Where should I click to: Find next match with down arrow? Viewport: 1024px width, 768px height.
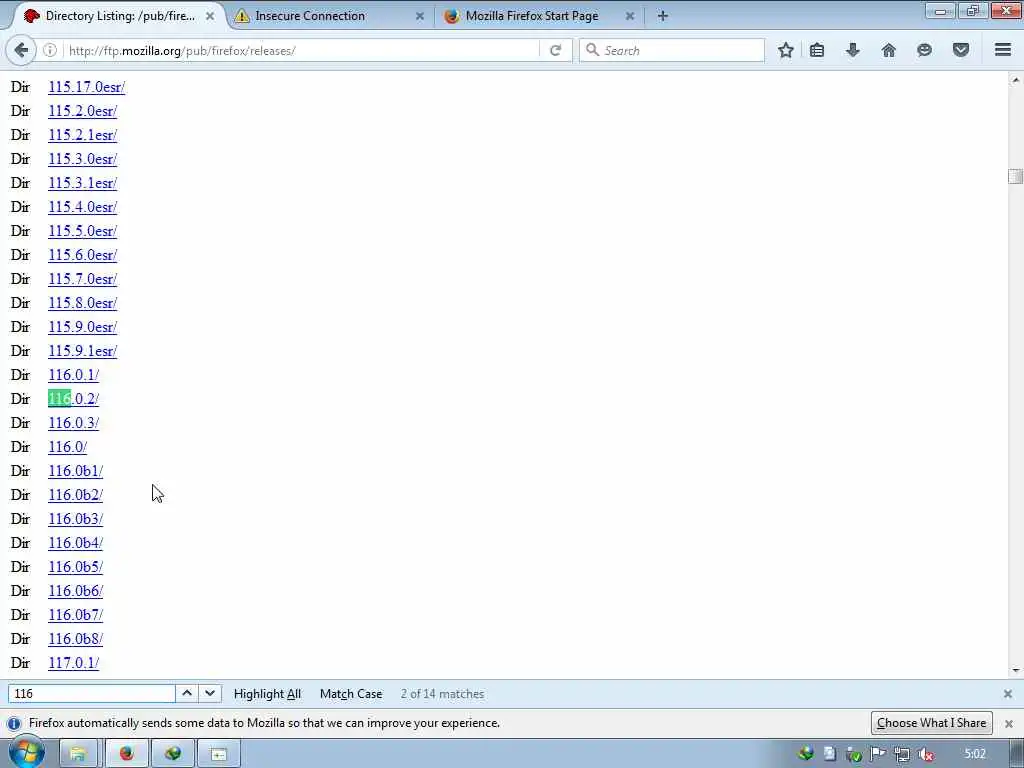(x=210, y=693)
